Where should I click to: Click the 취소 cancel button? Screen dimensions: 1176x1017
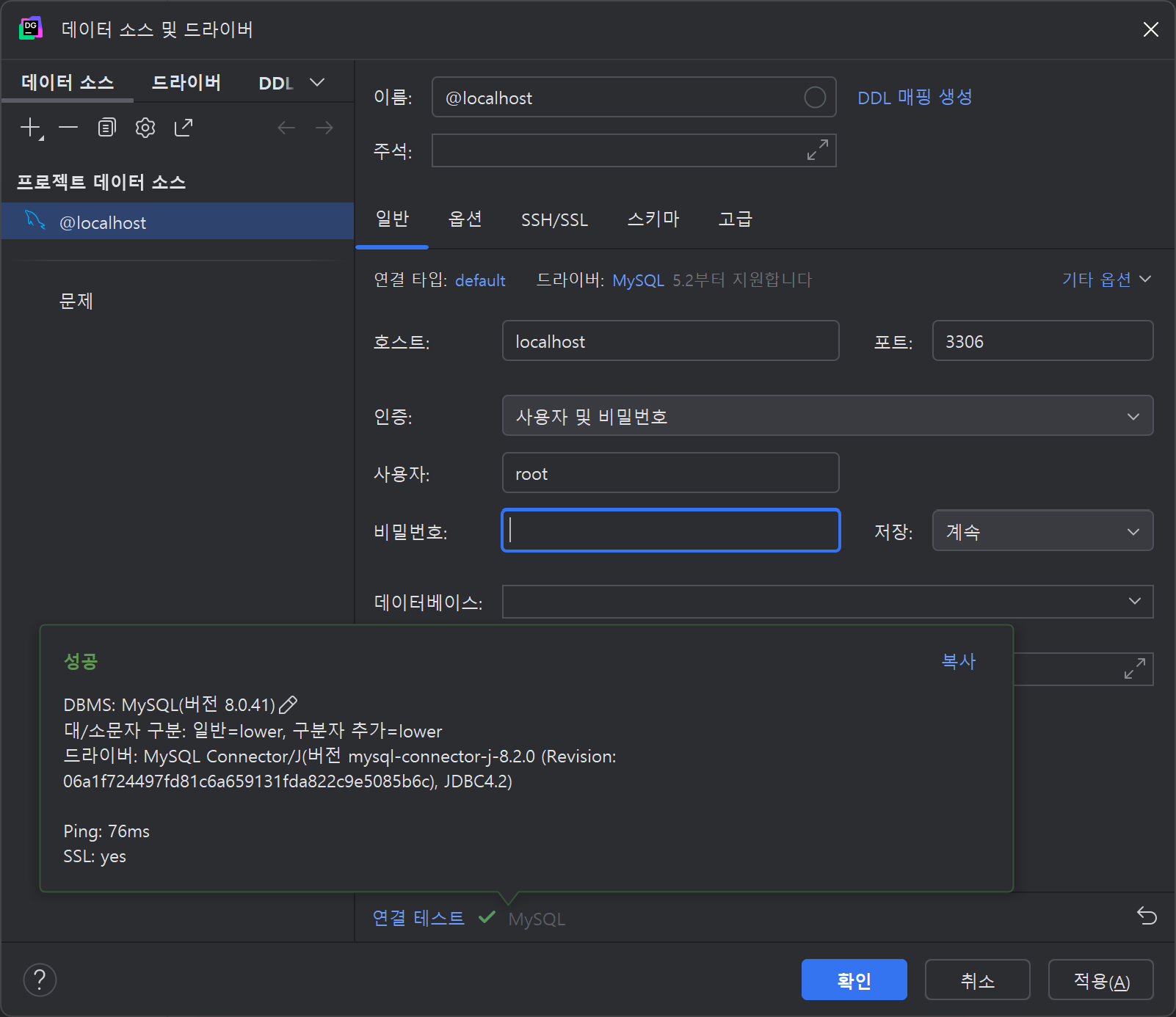977,980
